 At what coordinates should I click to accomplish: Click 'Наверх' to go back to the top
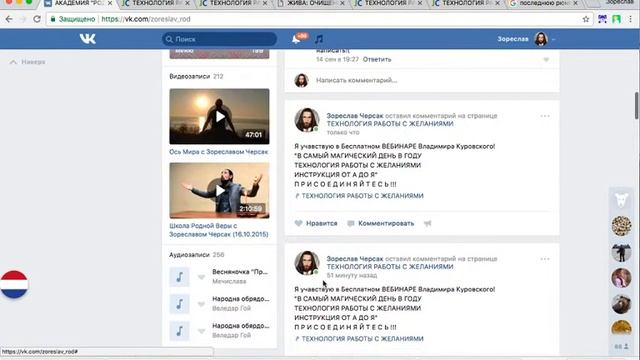pos(27,62)
